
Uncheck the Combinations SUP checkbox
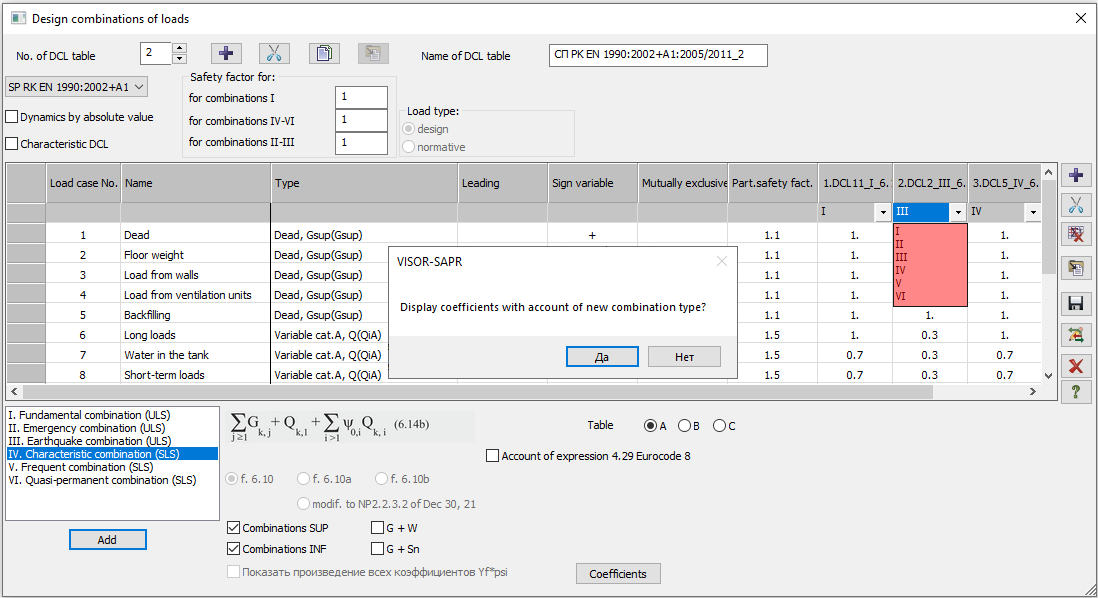coord(234,528)
